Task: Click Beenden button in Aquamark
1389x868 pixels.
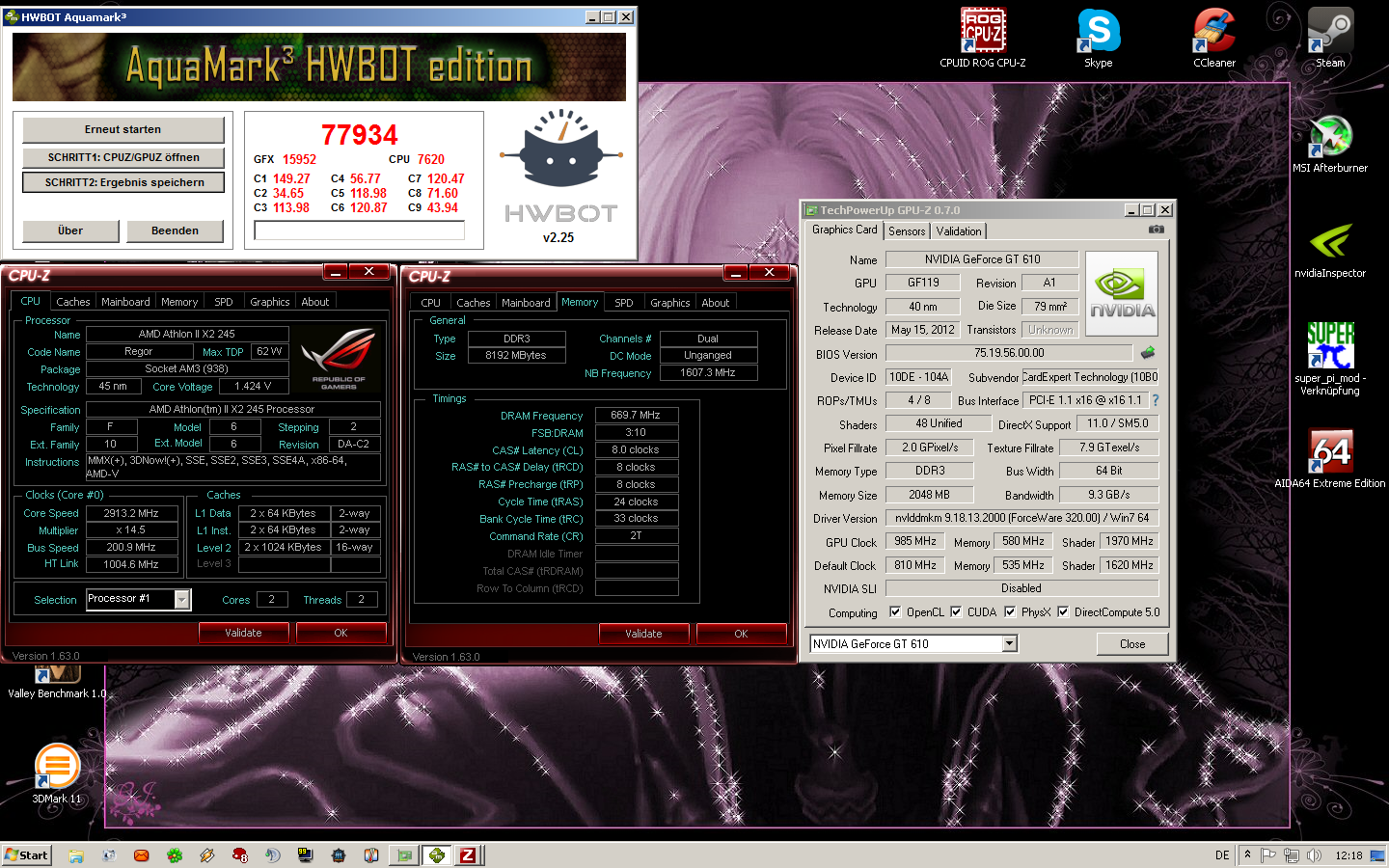Action: pos(175,231)
